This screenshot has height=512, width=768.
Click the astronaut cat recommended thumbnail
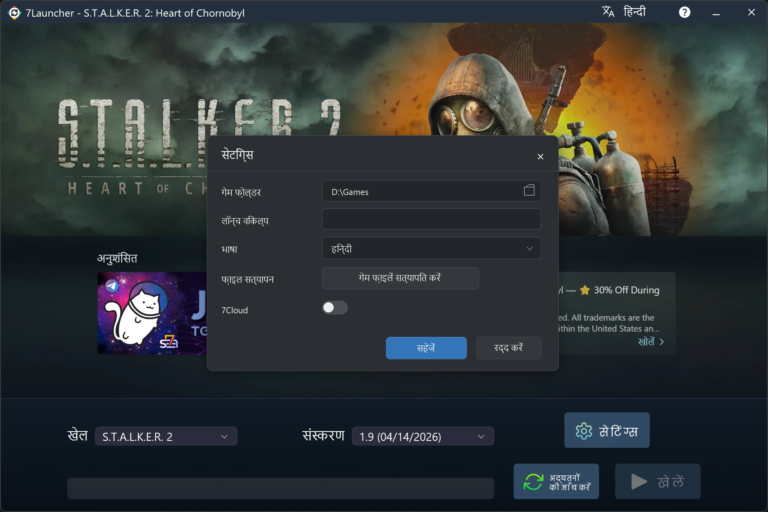point(152,313)
